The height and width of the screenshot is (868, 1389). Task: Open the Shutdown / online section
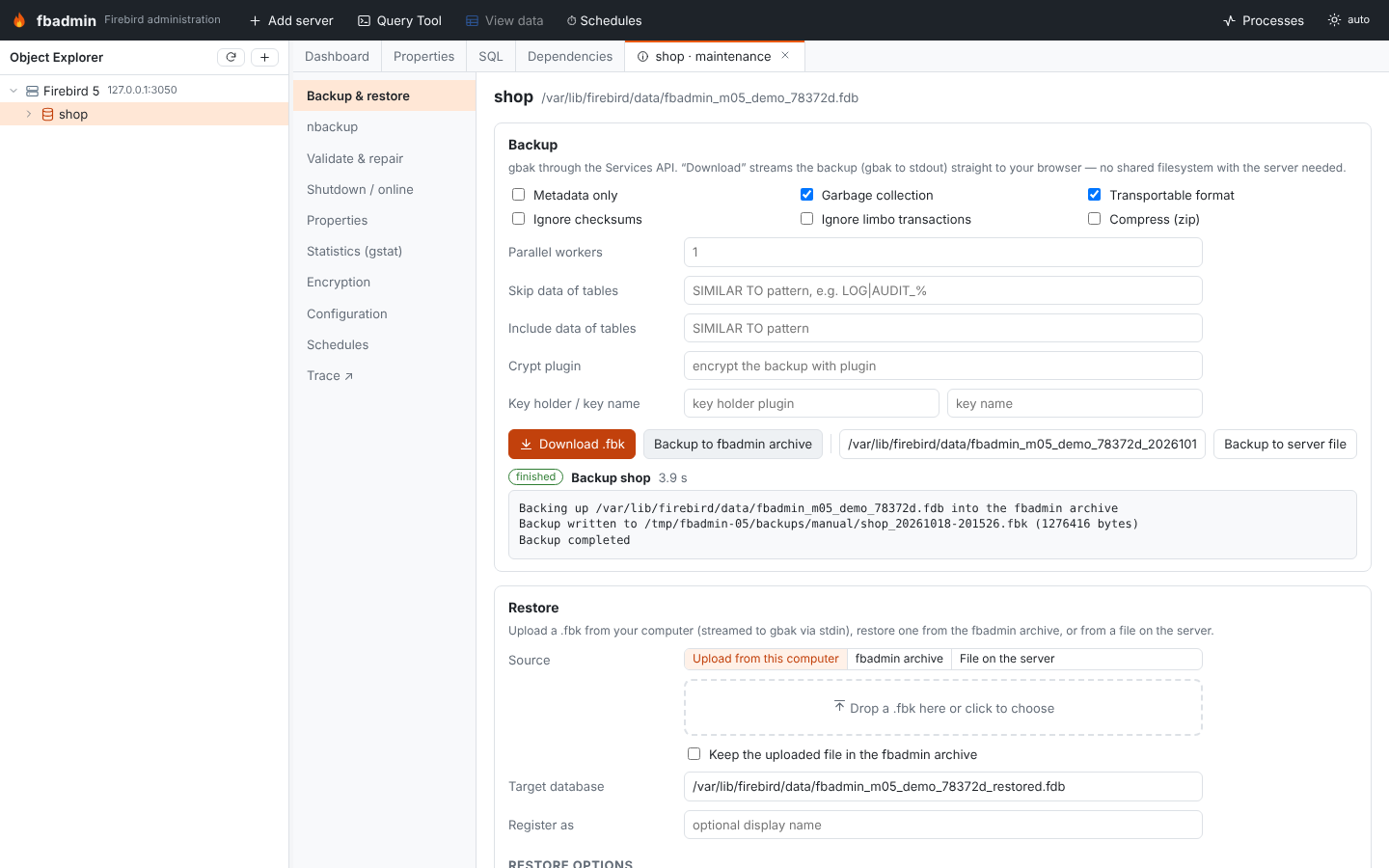click(x=384, y=189)
